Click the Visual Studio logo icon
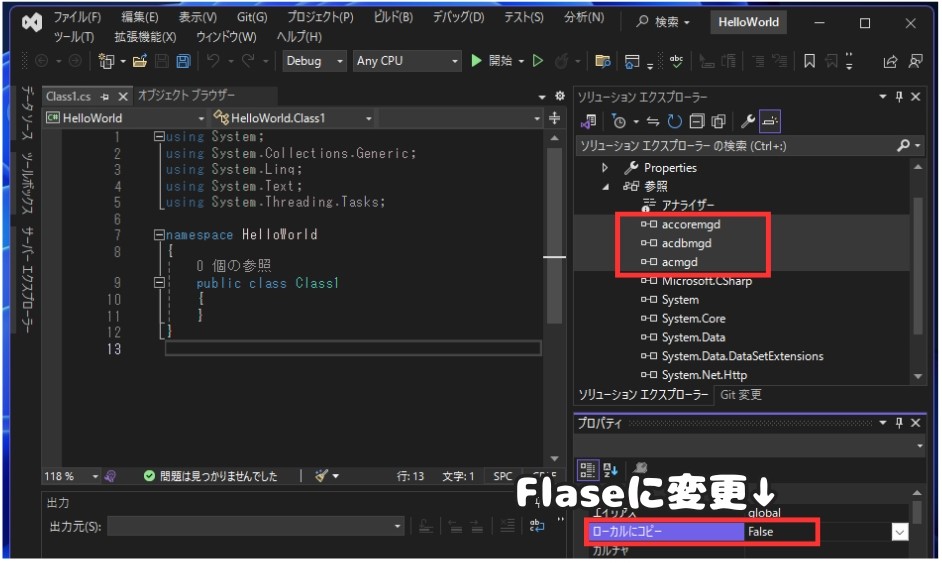 click(x=32, y=22)
